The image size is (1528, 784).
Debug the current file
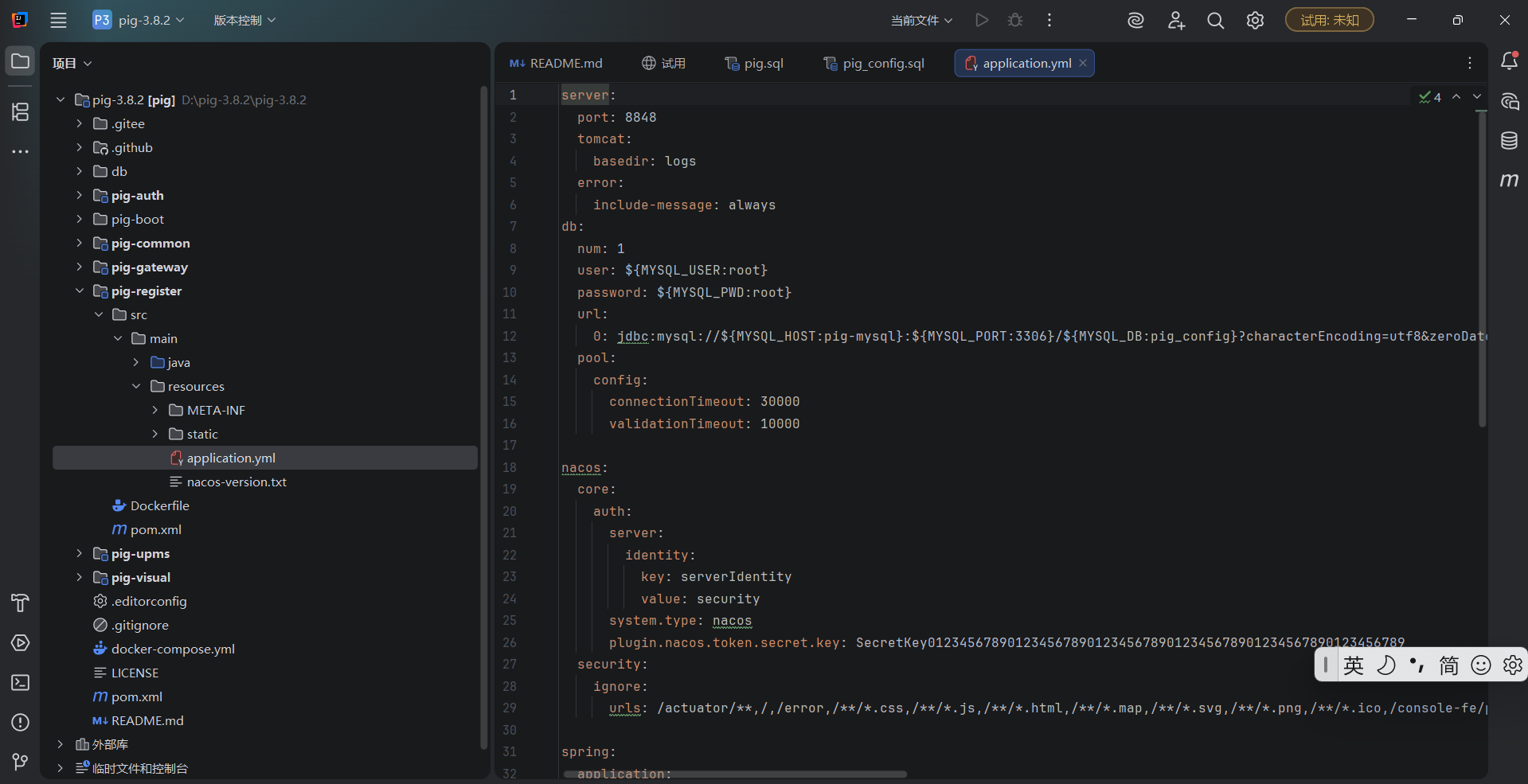point(1015,20)
